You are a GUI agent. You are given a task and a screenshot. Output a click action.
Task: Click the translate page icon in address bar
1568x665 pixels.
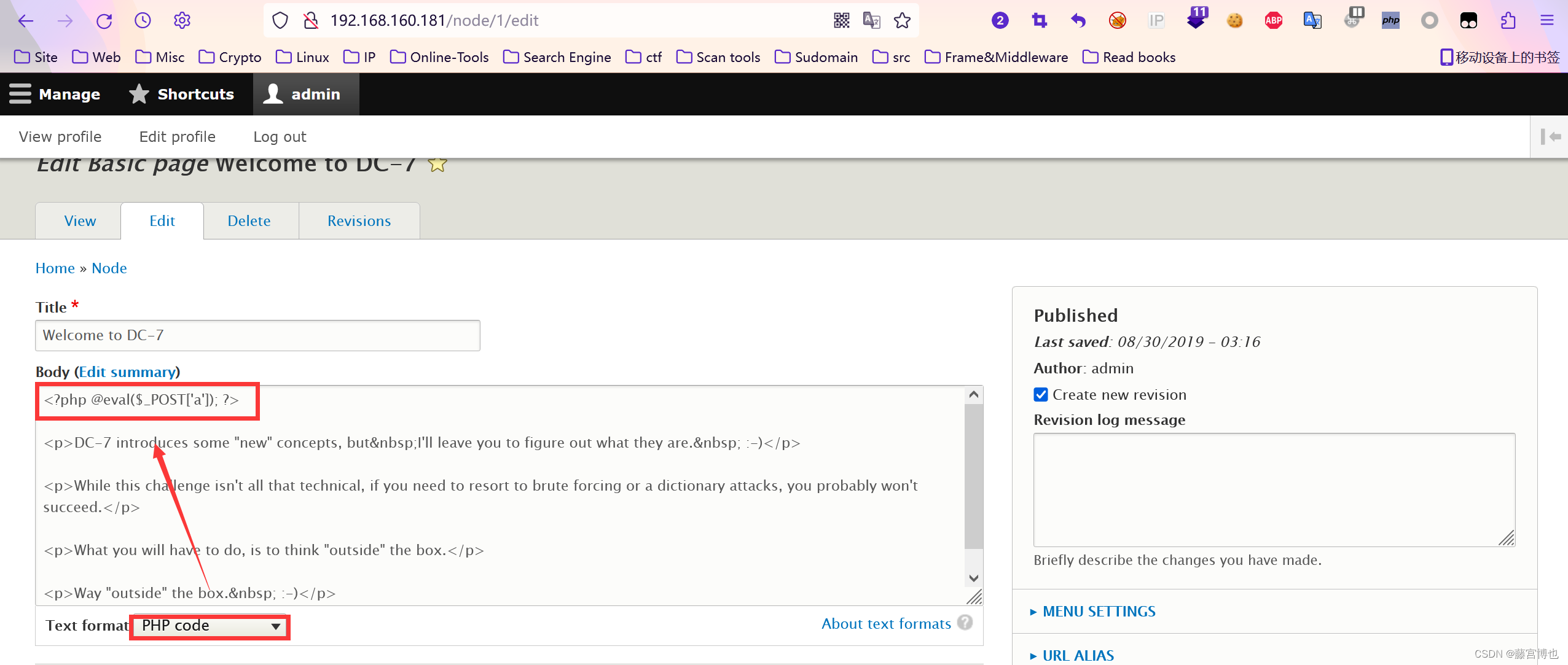coord(872,21)
